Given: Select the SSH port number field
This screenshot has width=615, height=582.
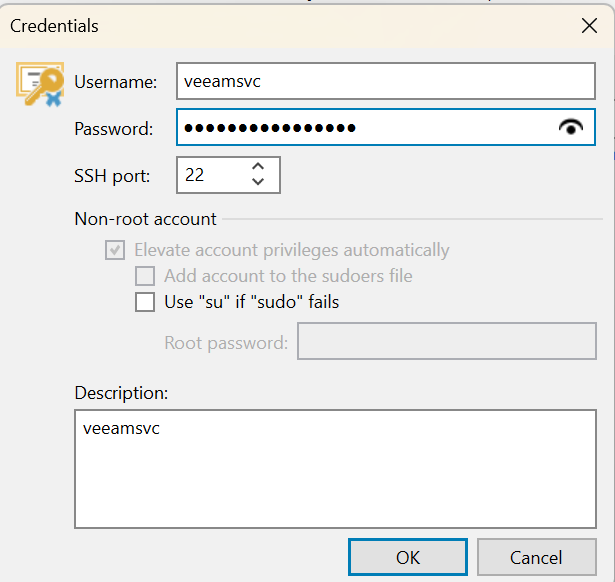Looking at the screenshot, I should click(228, 175).
